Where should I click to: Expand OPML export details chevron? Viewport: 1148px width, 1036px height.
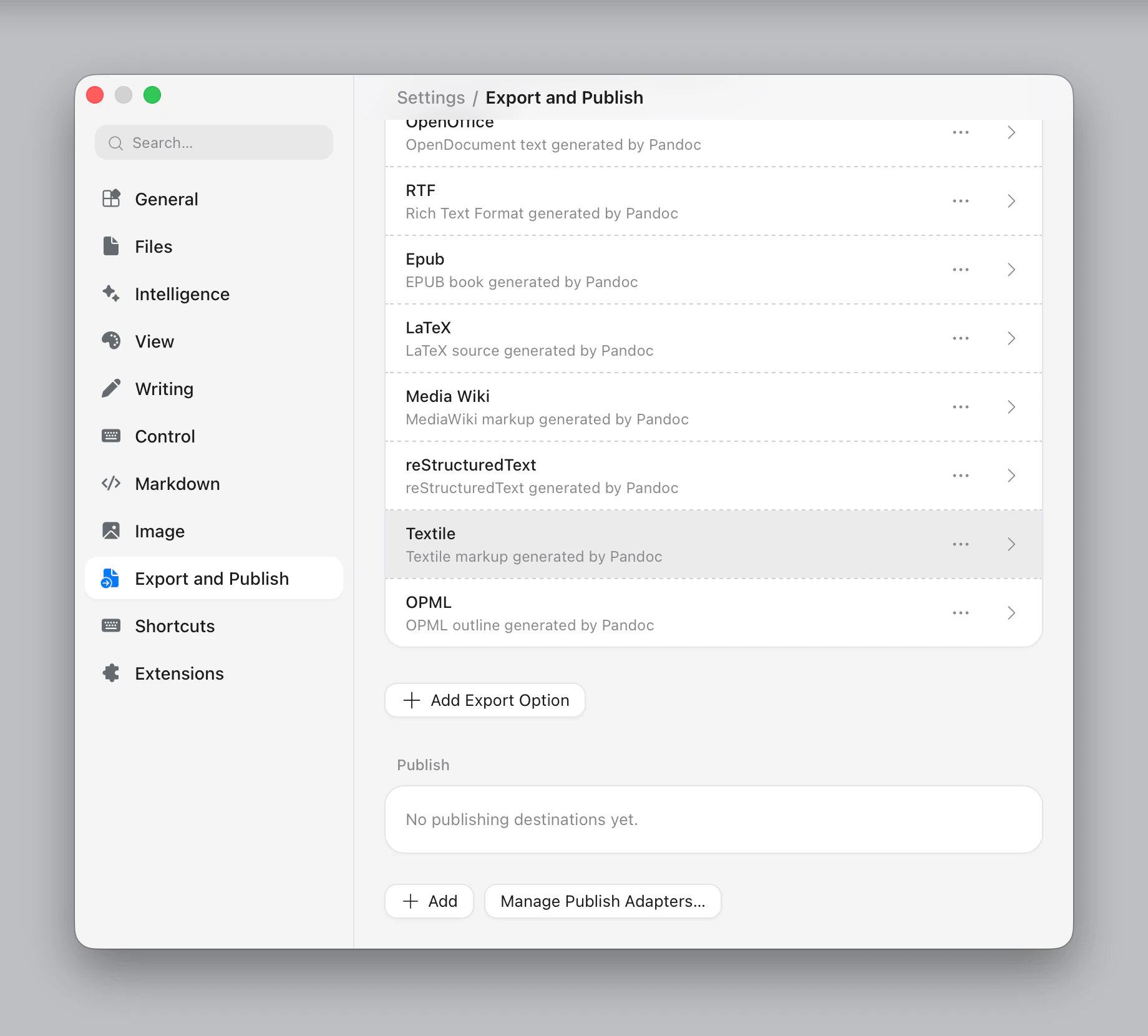coord(1011,613)
